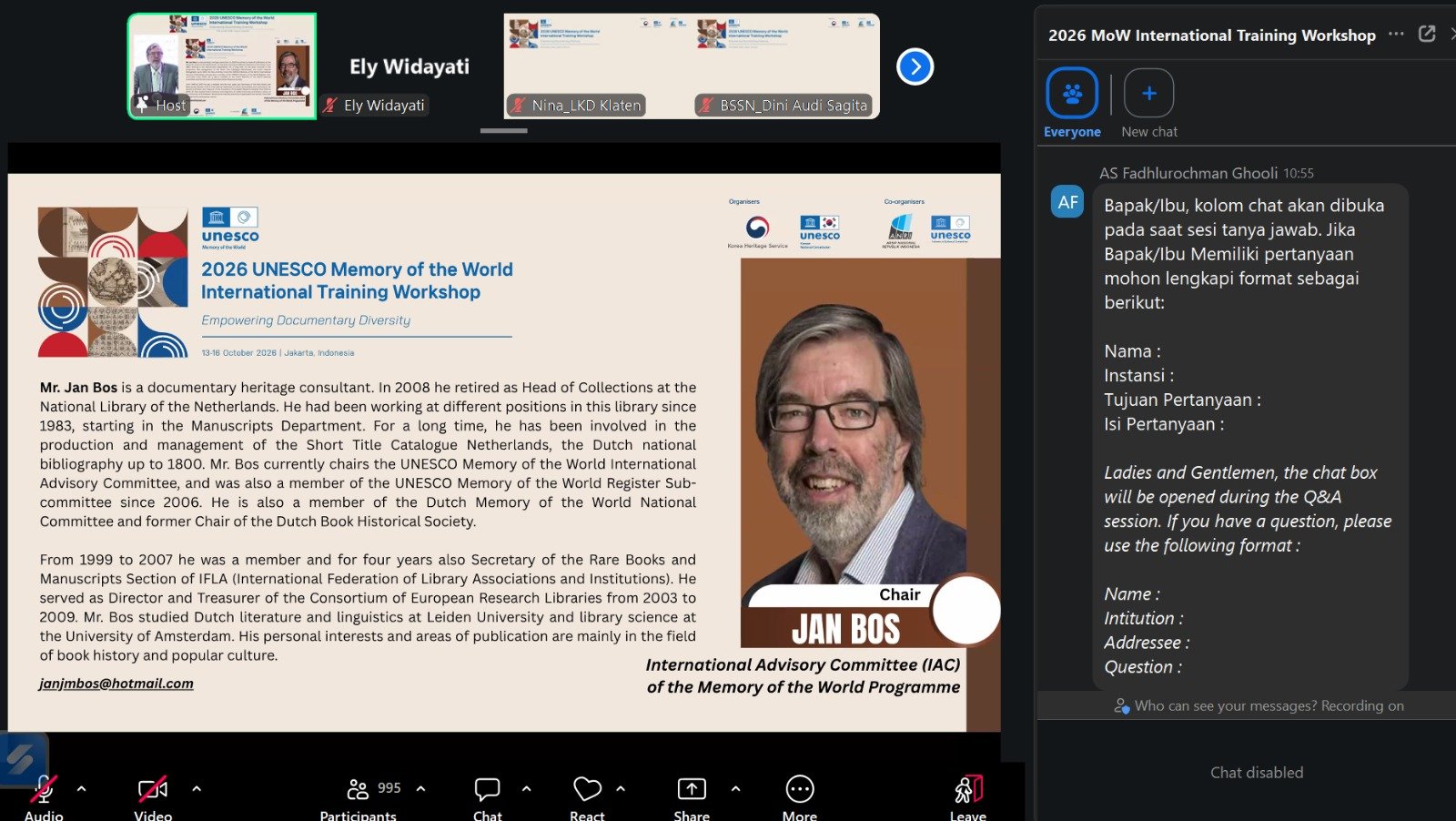Viewport: 1456px width, 821px height.
Task: Click sender name AS Fadhlurochman Ghooli
Action: coord(1188,173)
